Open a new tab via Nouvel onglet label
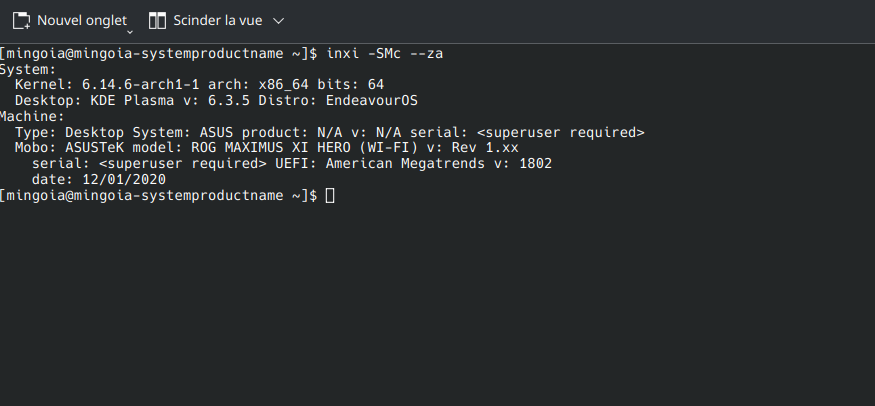 coord(82,21)
